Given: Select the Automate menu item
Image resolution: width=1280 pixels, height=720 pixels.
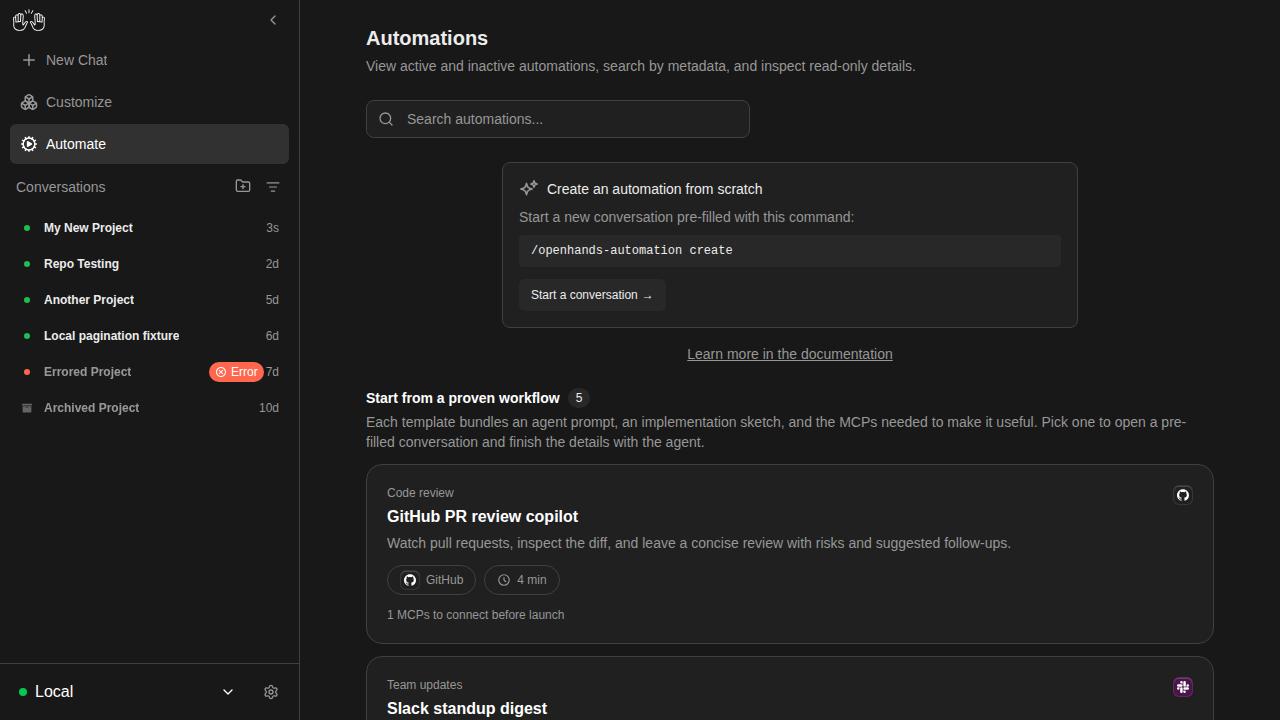Looking at the screenshot, I should coord(149,144).
